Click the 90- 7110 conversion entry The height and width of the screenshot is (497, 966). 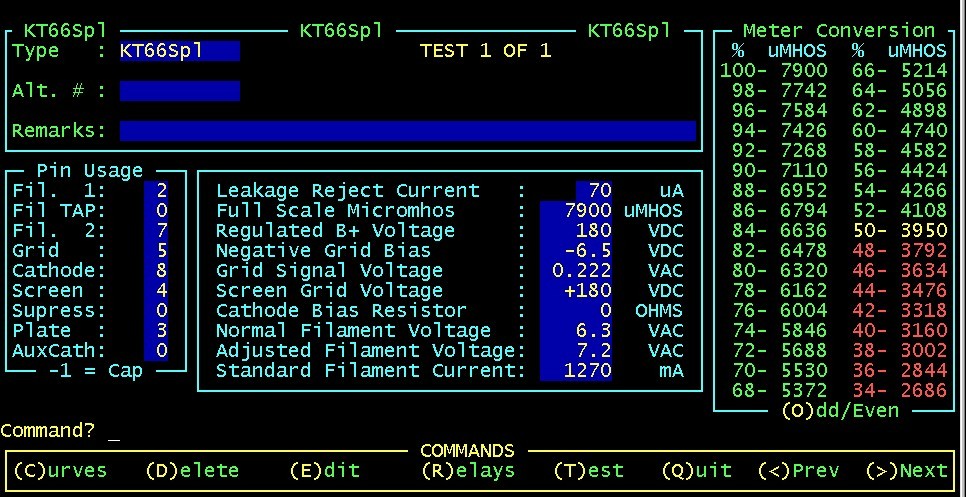(780, 170)
